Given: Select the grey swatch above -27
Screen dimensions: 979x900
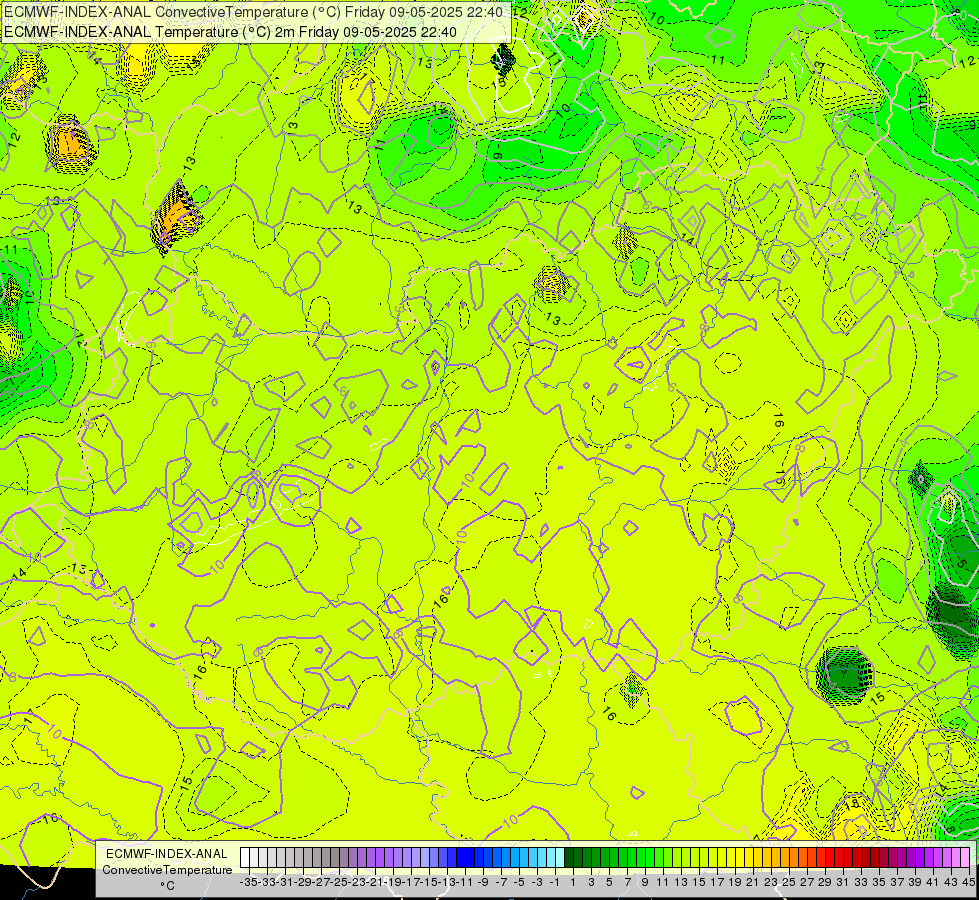Looking at the screenshot, I should (317, 857).
